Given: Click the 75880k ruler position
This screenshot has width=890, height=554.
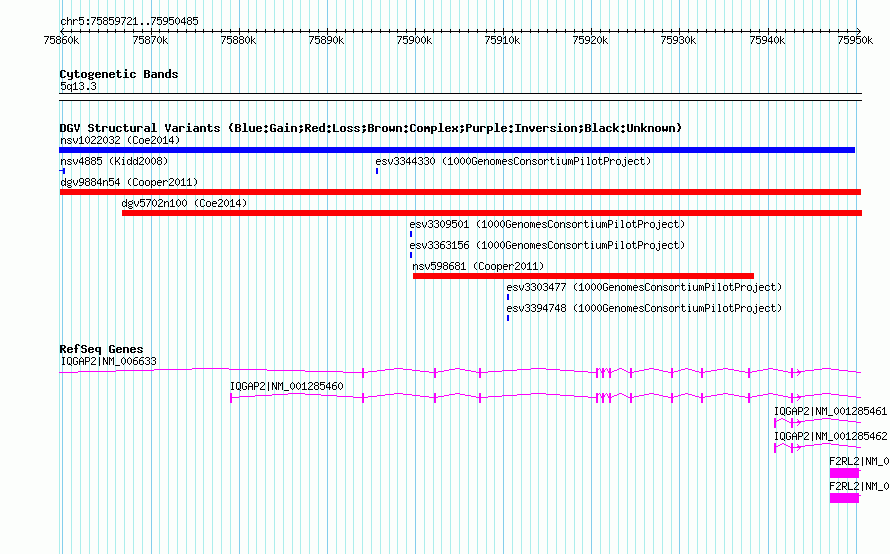Looking at the screenshot, I should pyautogui.click(x=238, y=40).
